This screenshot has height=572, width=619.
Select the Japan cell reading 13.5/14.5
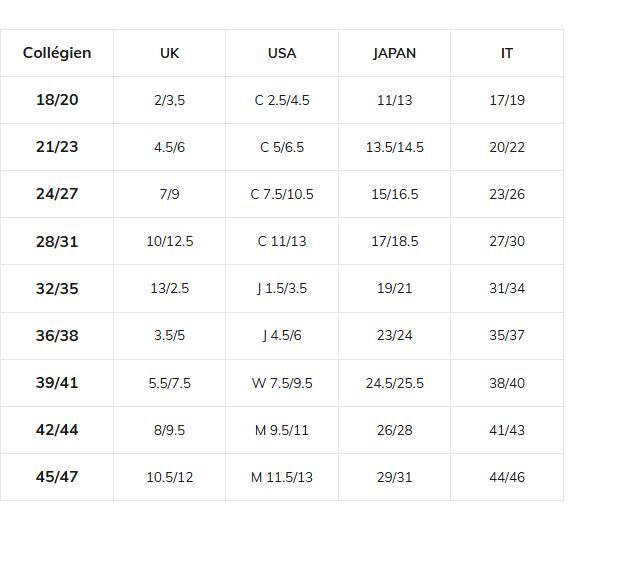394,147
